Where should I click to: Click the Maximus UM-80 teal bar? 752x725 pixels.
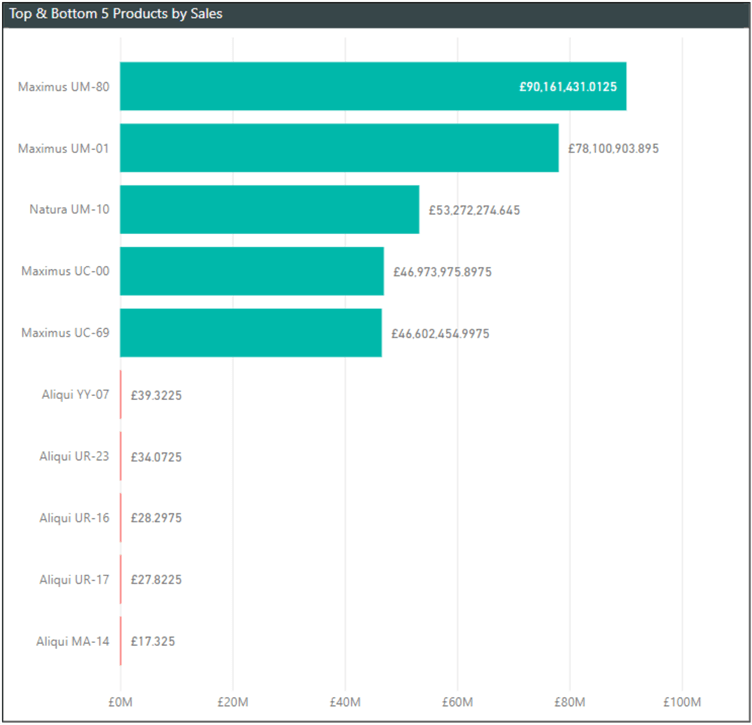373,86
